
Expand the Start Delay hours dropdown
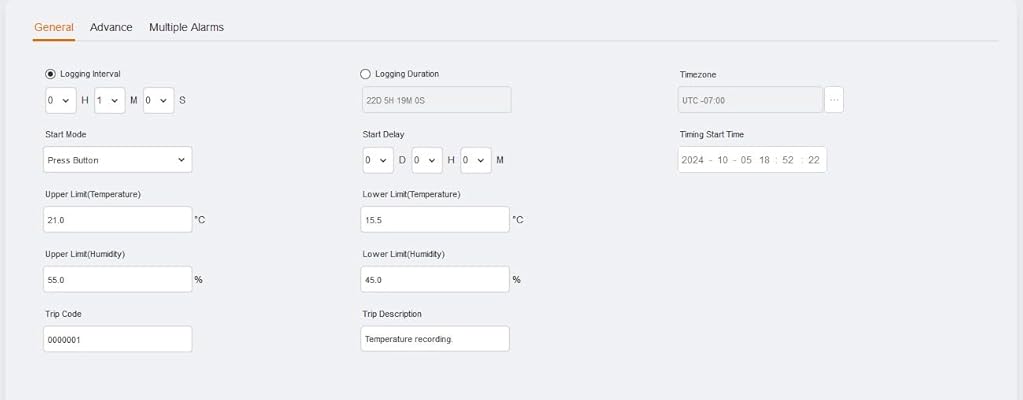point(427,160)
